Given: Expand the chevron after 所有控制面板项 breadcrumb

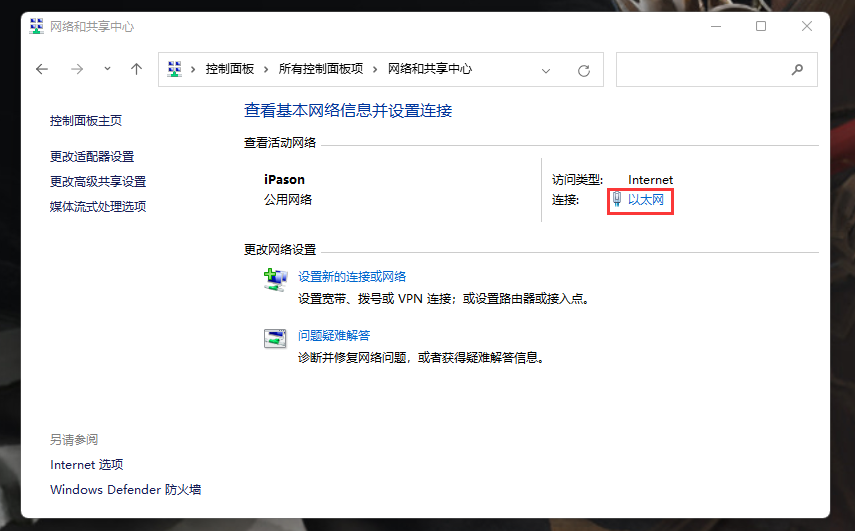Looking at the screenshot, I should (376, 70).
